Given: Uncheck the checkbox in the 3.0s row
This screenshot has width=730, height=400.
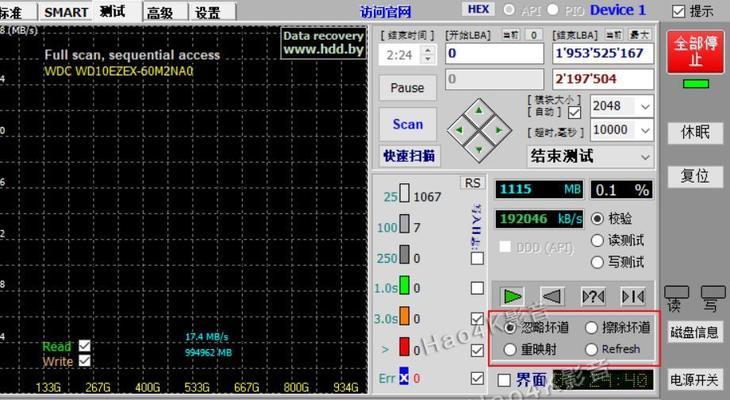Looking at the screenshot, I should pos(477,319).
